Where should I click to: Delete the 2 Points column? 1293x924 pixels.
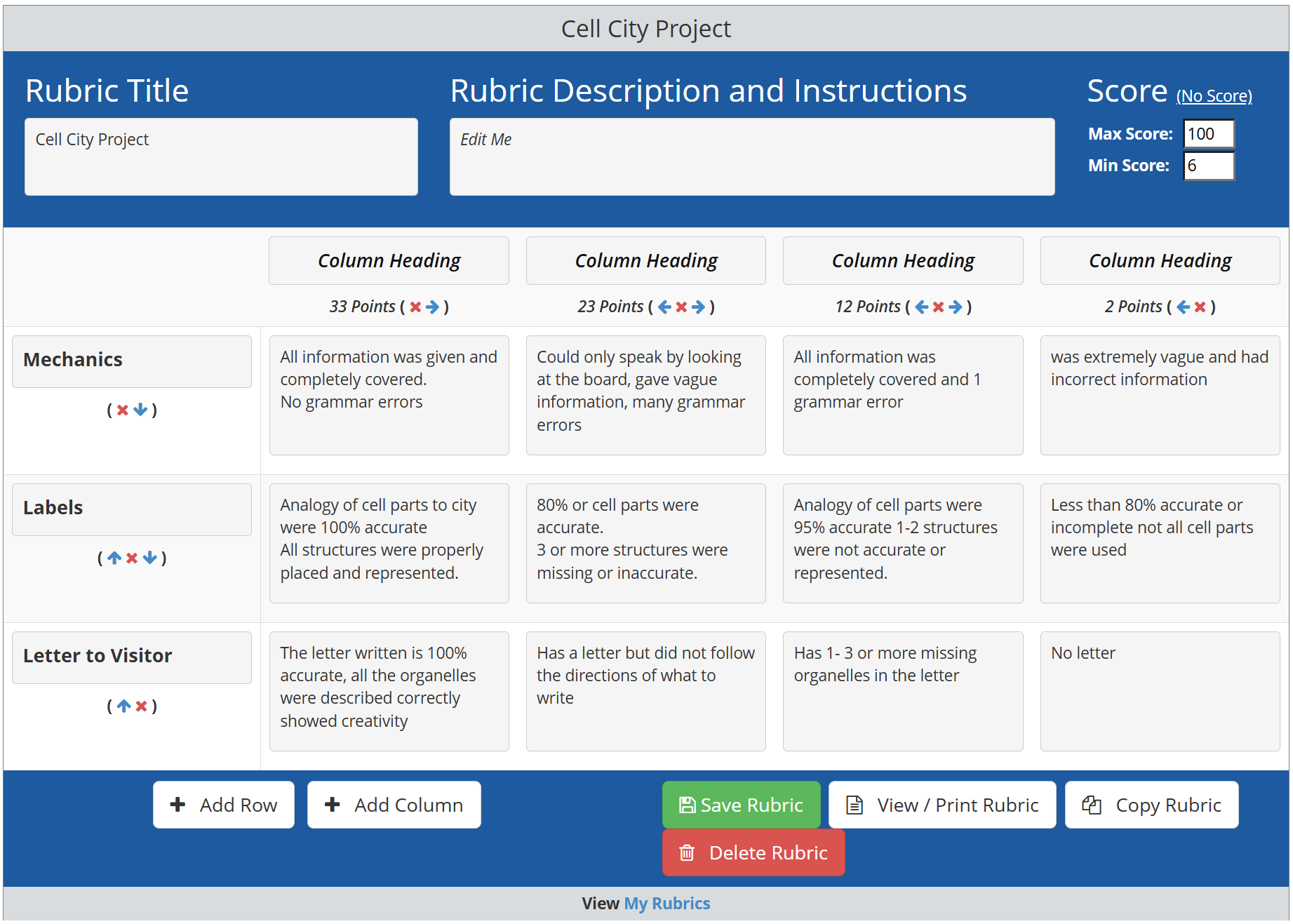point(1200,307)
